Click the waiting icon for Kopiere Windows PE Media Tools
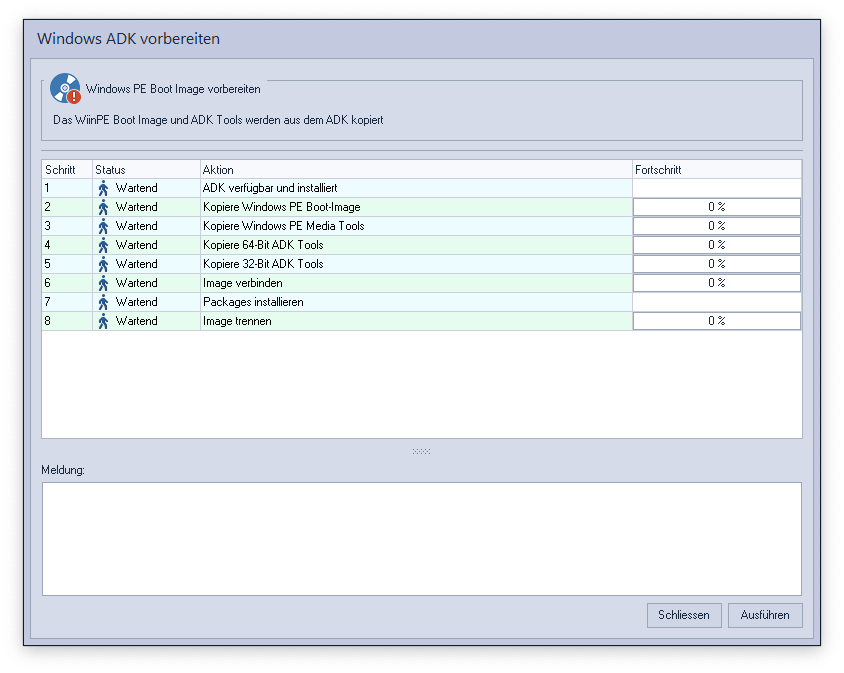Image resolution: width=844 pixels, height=673 pixels. tap(103, 226)
